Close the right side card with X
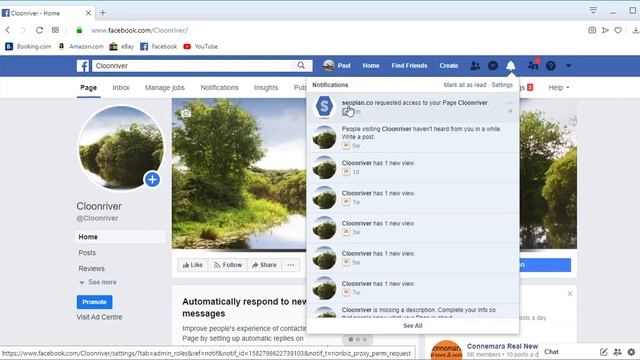This screenshot has width=640, height=360. point(570,293)
